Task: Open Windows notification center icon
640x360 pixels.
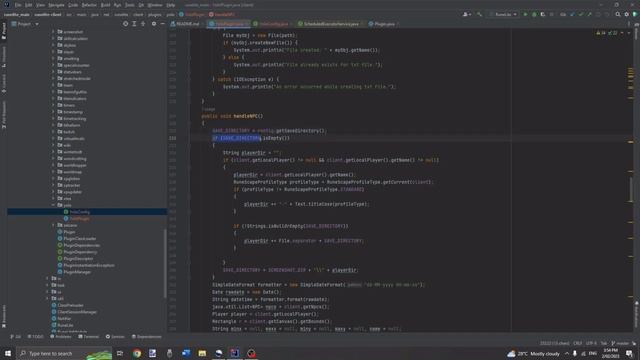Action: tap(629, 353)
